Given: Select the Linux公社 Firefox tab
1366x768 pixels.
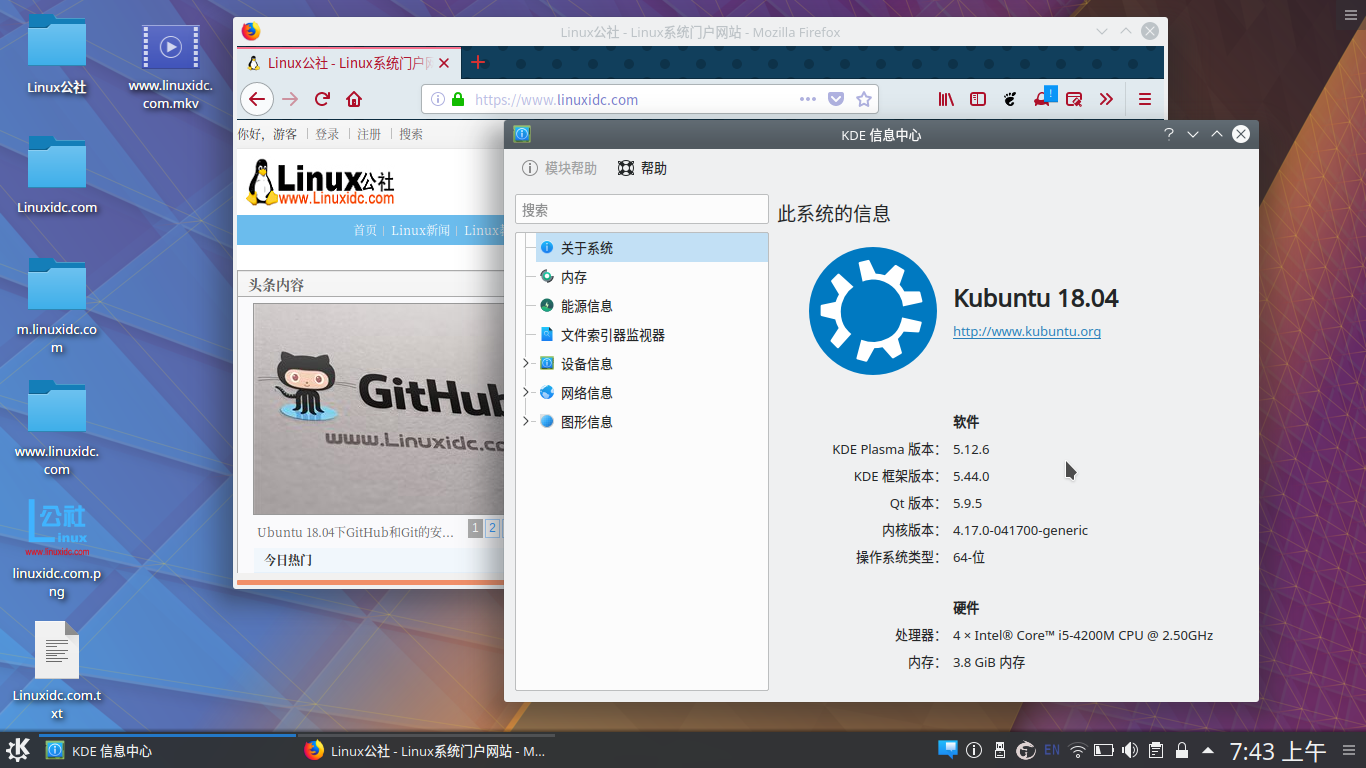Looking at the screenshot, I should [348, 62].
